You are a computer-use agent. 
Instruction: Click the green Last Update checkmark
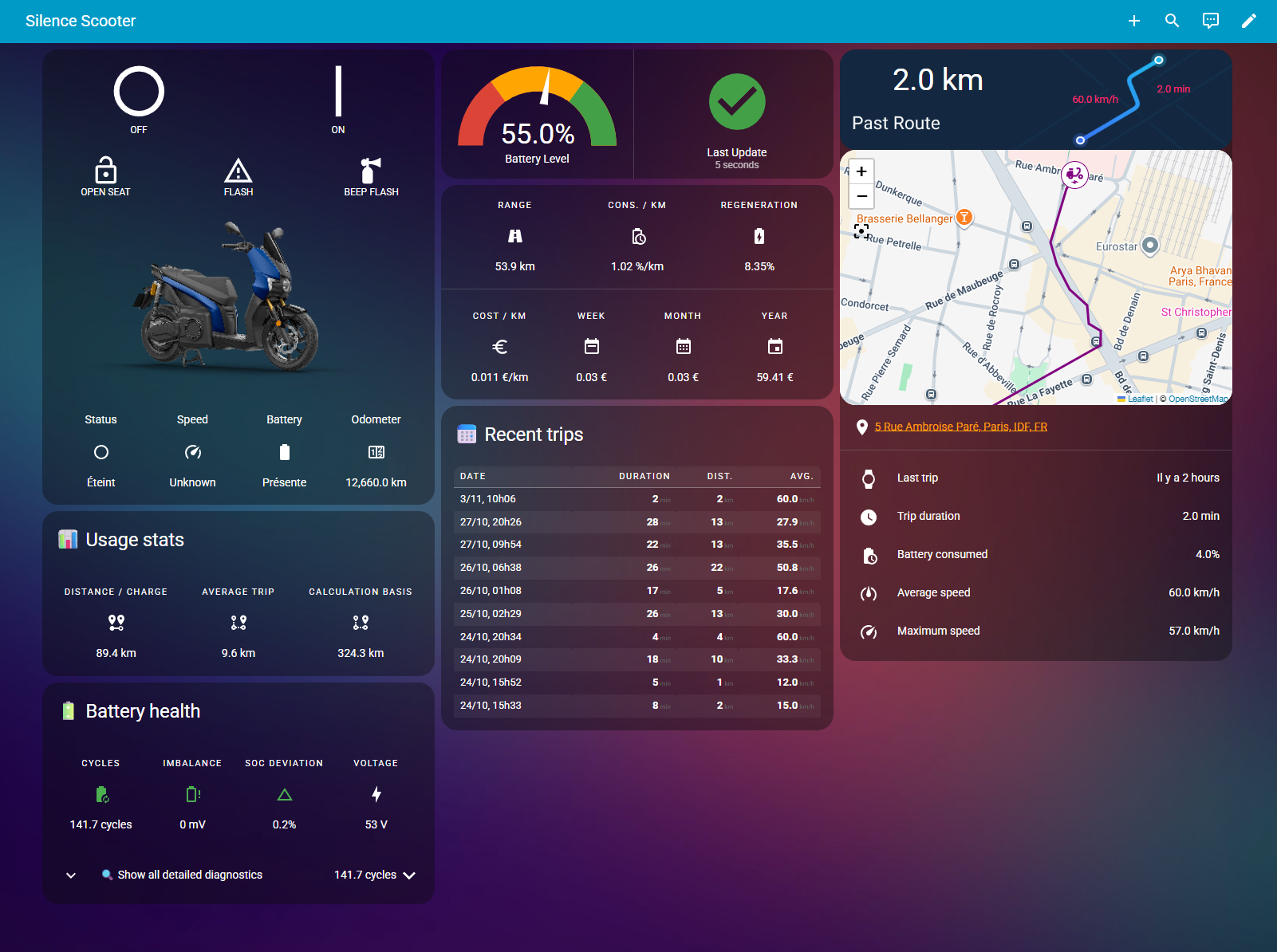point(736,102)
